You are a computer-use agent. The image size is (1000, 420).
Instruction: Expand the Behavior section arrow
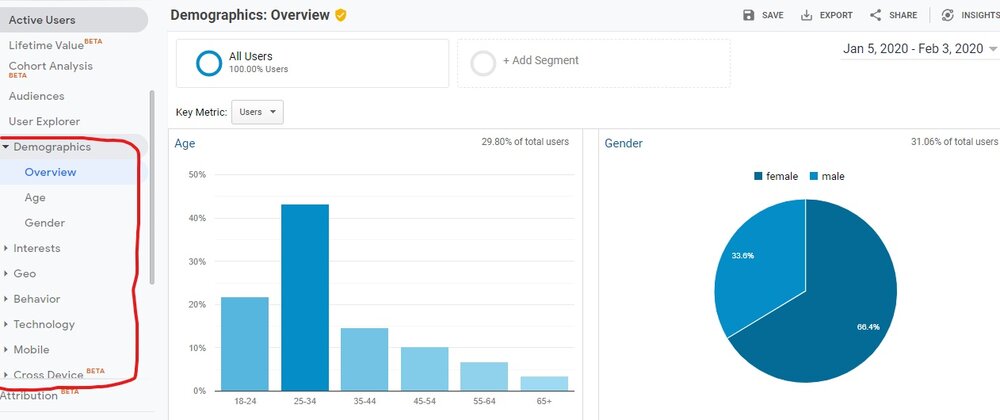pos(5,299)
